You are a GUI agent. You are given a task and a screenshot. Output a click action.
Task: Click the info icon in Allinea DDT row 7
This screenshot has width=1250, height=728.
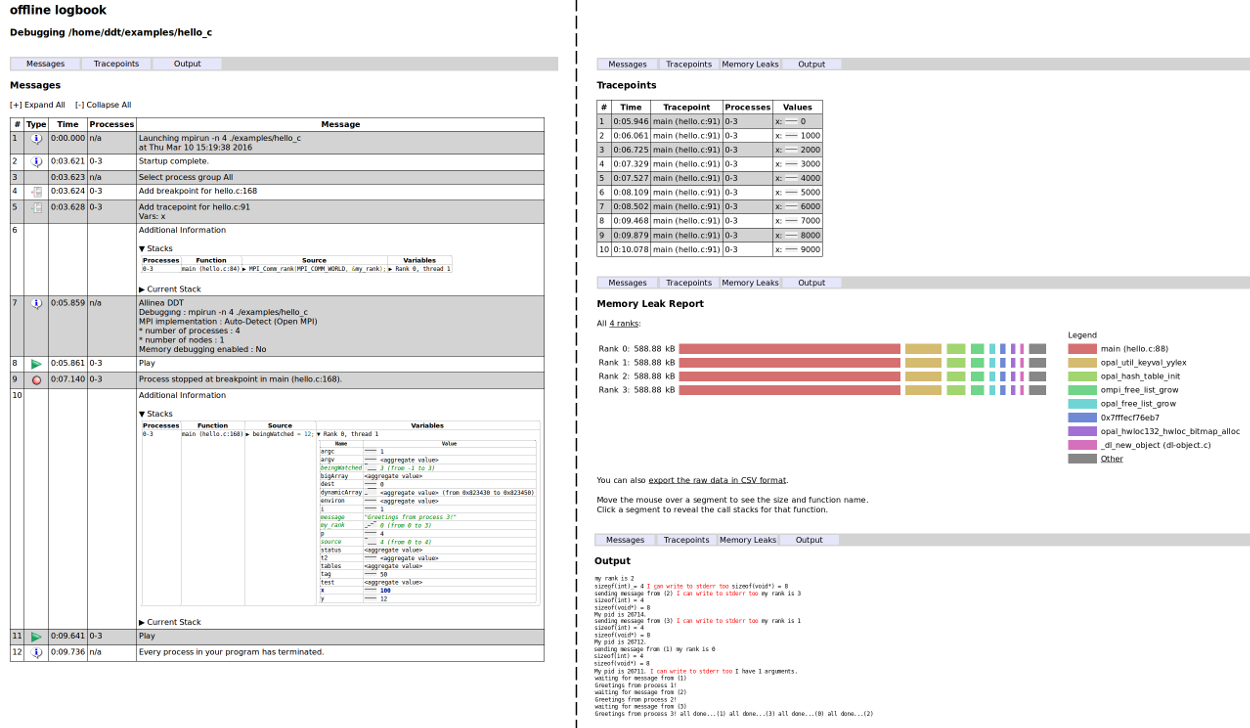point(36,303)
